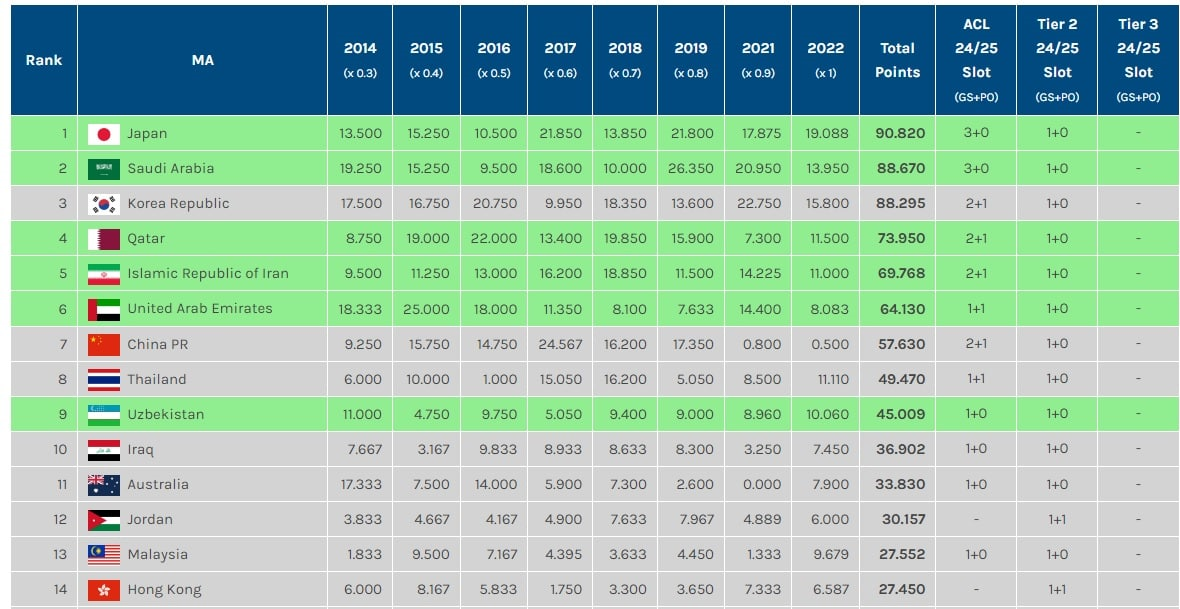Click the Malaysia flag icon
This screenshot has height=609, width=1180.
click(104, 555)
